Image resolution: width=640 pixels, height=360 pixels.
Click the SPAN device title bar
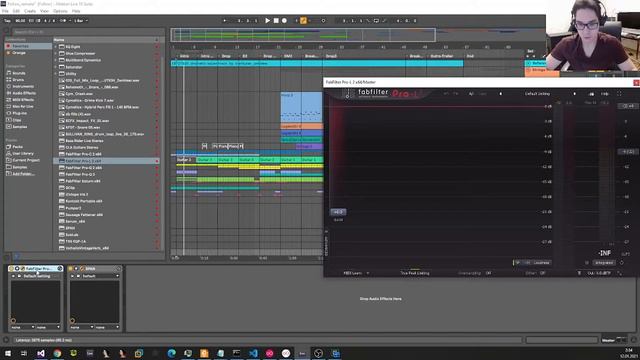(x=94, y=269)
